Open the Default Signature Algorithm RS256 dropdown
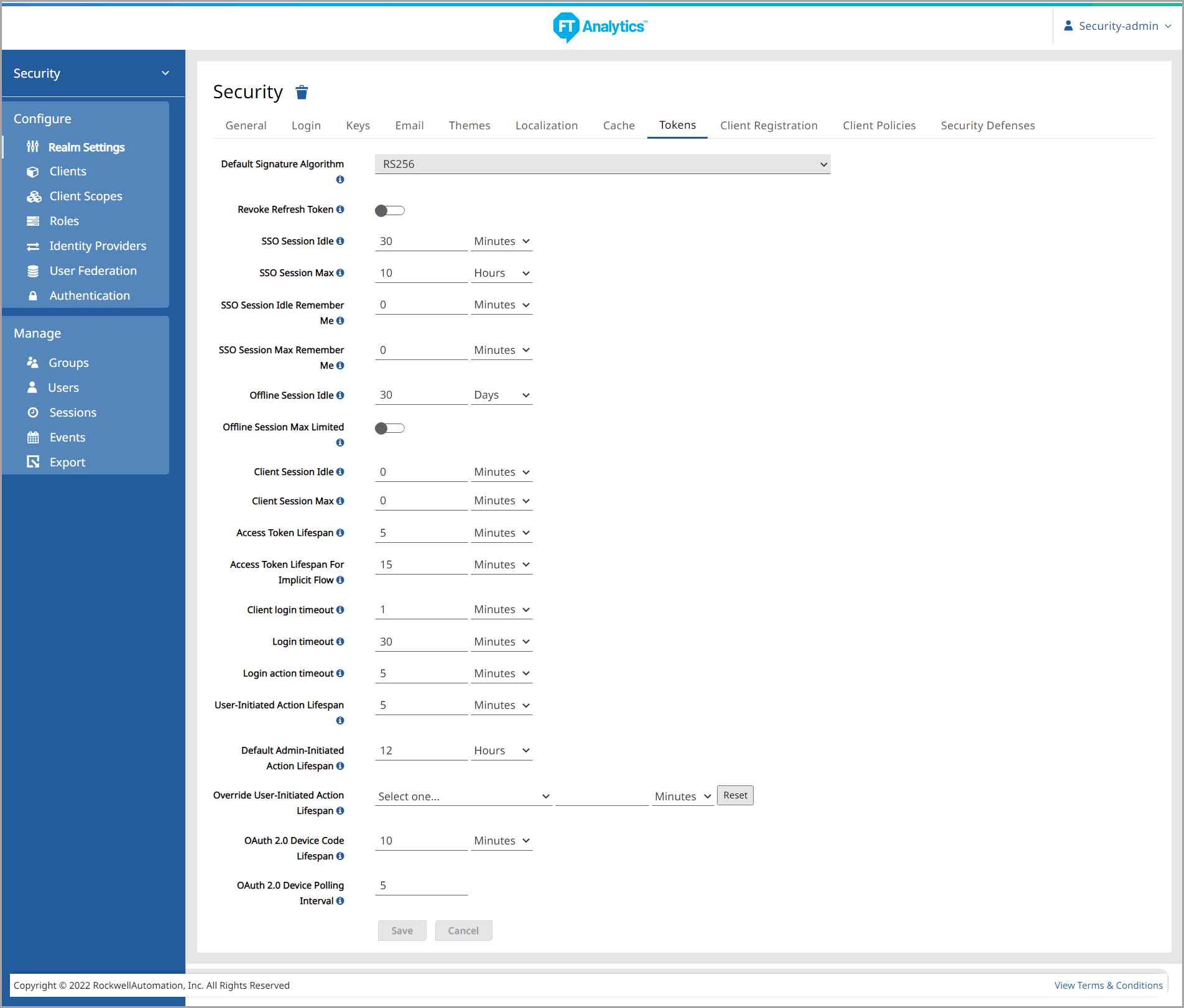 (603, 164)
